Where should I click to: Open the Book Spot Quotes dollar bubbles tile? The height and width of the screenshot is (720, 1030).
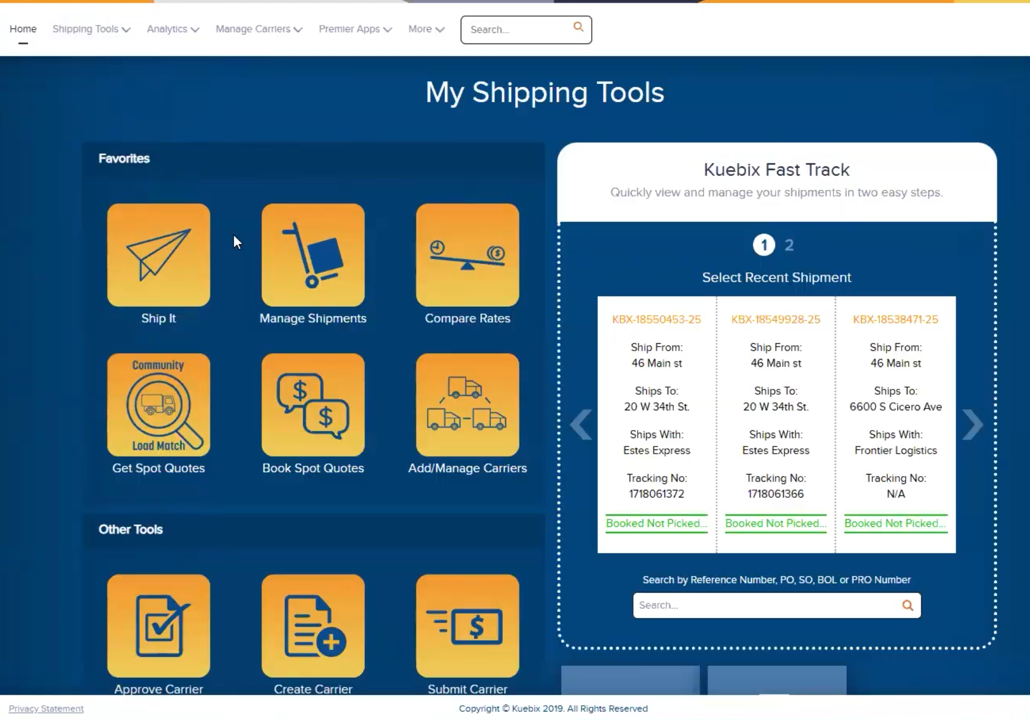click(x=313, y=405)
